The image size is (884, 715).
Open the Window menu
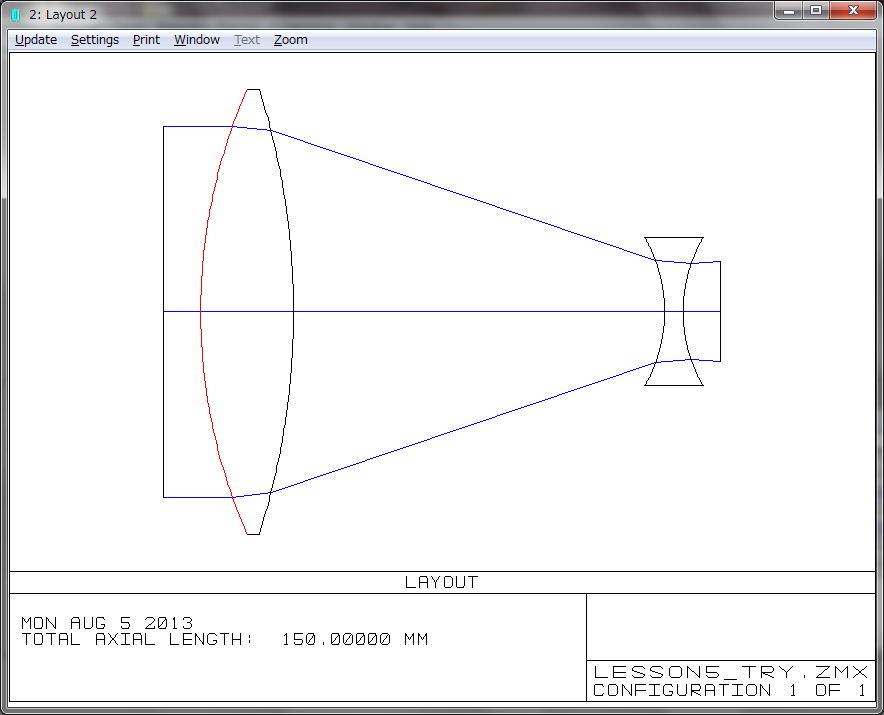[x=197, y=40]
